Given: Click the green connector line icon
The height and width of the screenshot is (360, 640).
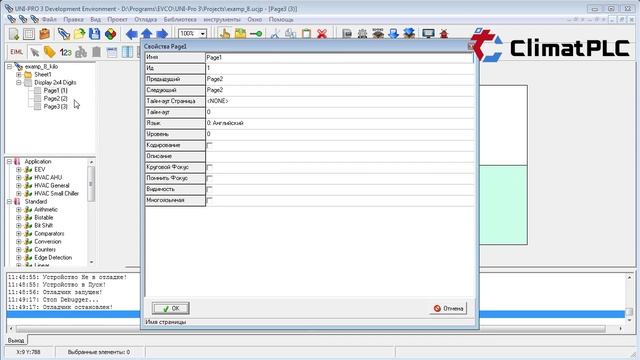Looking at the screenshot, I should point(256,34).
